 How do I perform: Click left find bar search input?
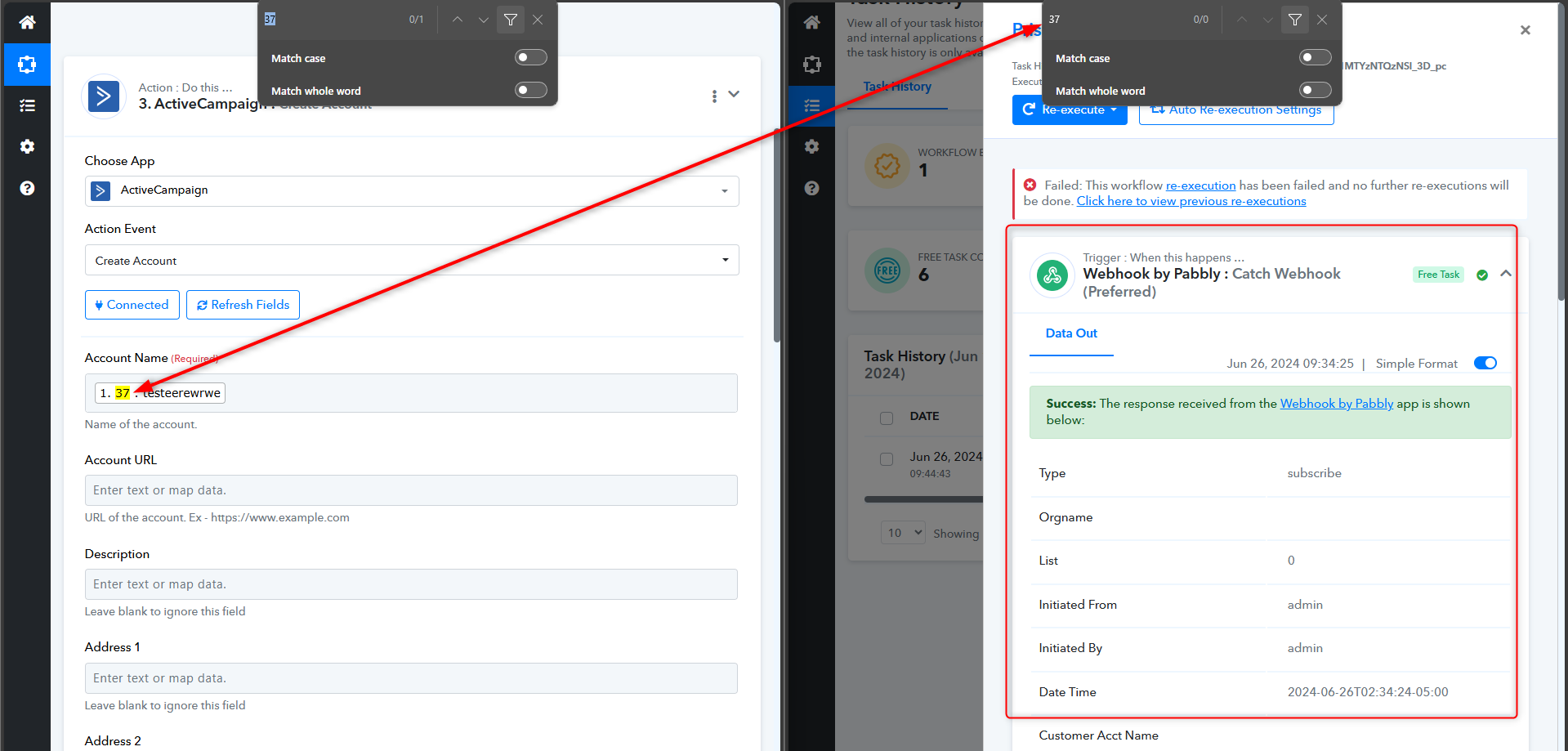click(x=331, y=20)
